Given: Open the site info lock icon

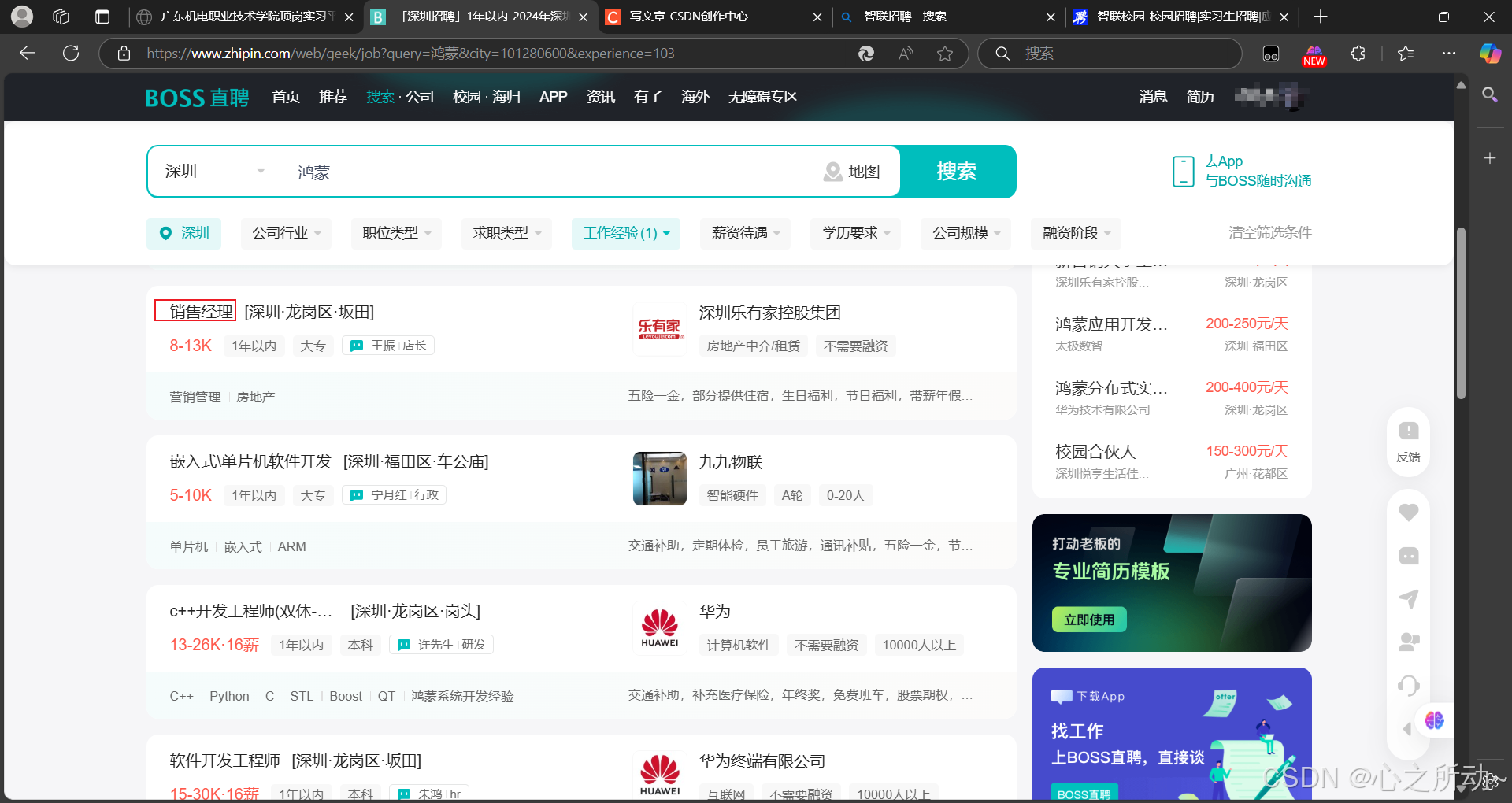Looking at the screenshot, I should point(124,54).
